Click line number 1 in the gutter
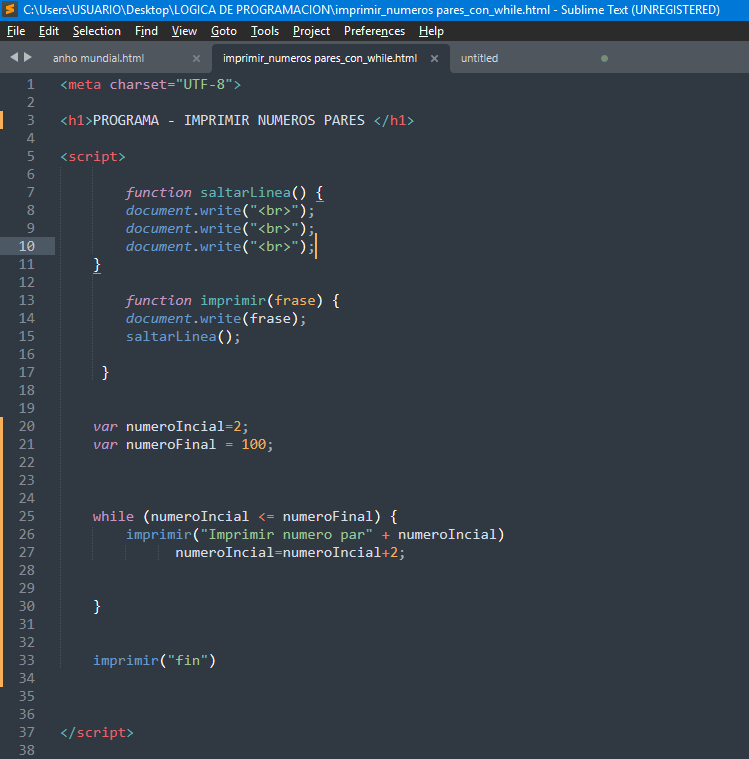The width and height of the screenshot is (749, 759). (x=31, y=84)
